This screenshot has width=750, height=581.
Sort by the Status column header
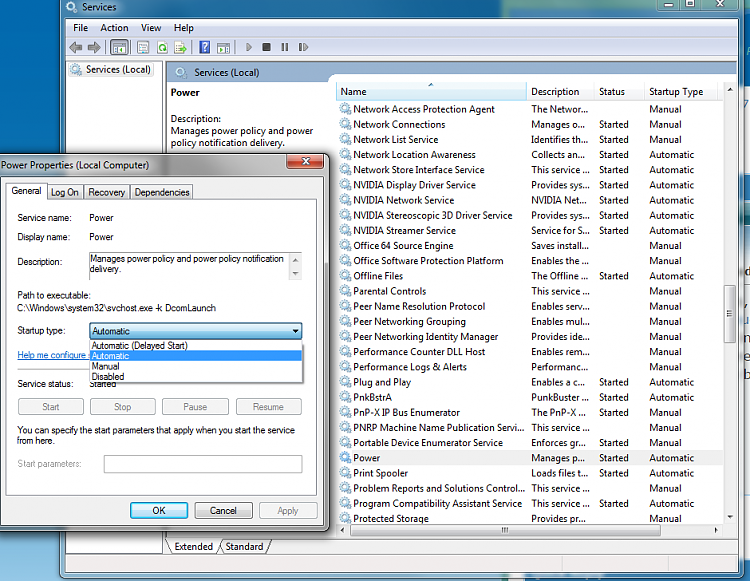pyautogui.click(x=619, y=91)
